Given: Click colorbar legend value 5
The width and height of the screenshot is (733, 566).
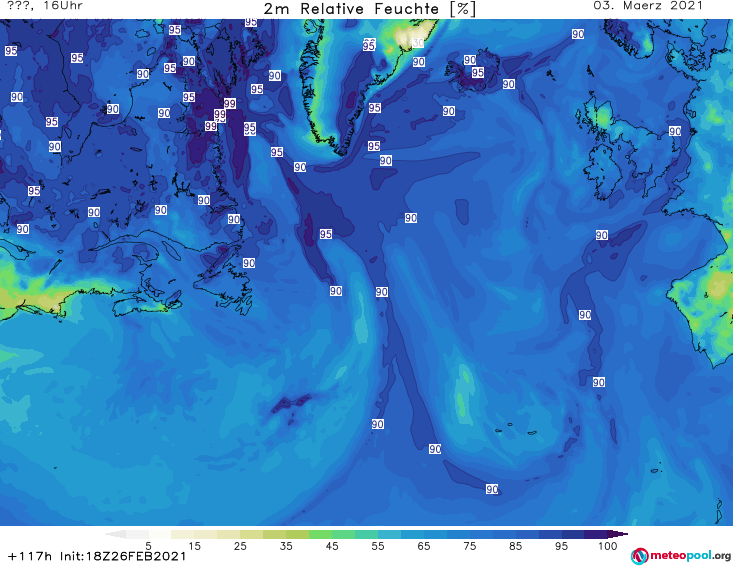Looking at the screenshot, I should [149, 546].
